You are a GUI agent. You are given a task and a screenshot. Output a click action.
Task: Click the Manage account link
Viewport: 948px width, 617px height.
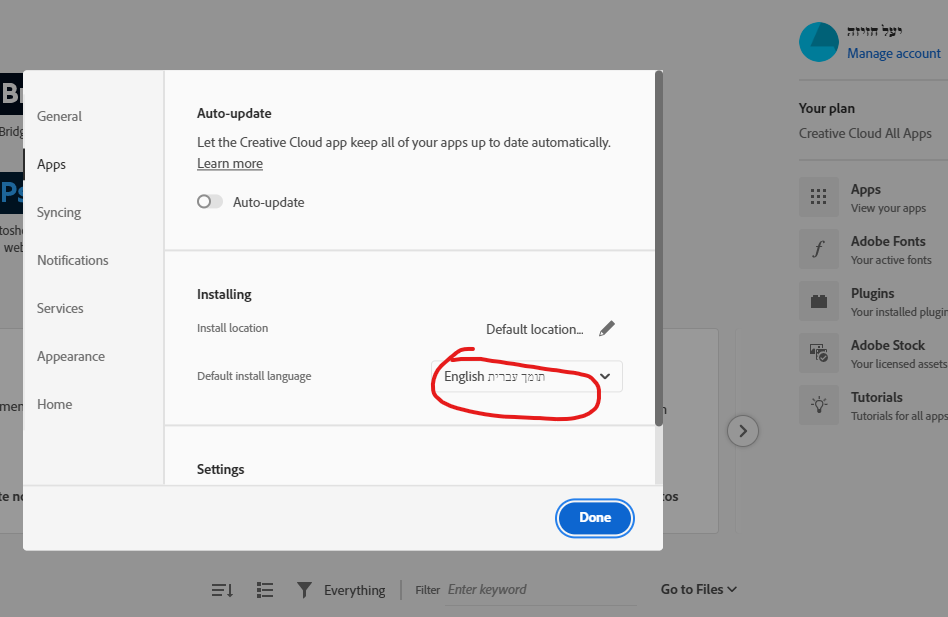tap(894, 53)
